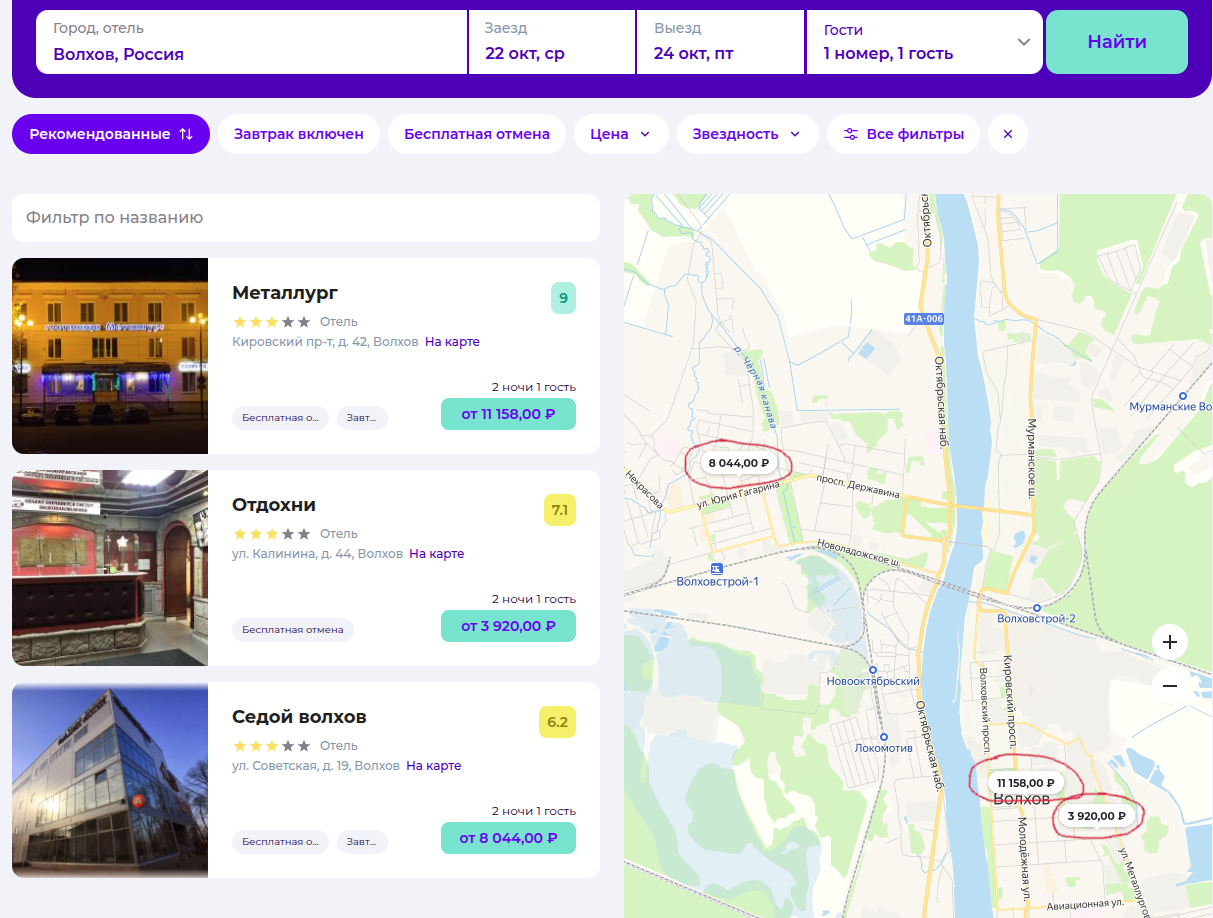Toggle the Бесплатная отмена filter chip
Viewport: 1213px width, 918px height.
point(476,134)
